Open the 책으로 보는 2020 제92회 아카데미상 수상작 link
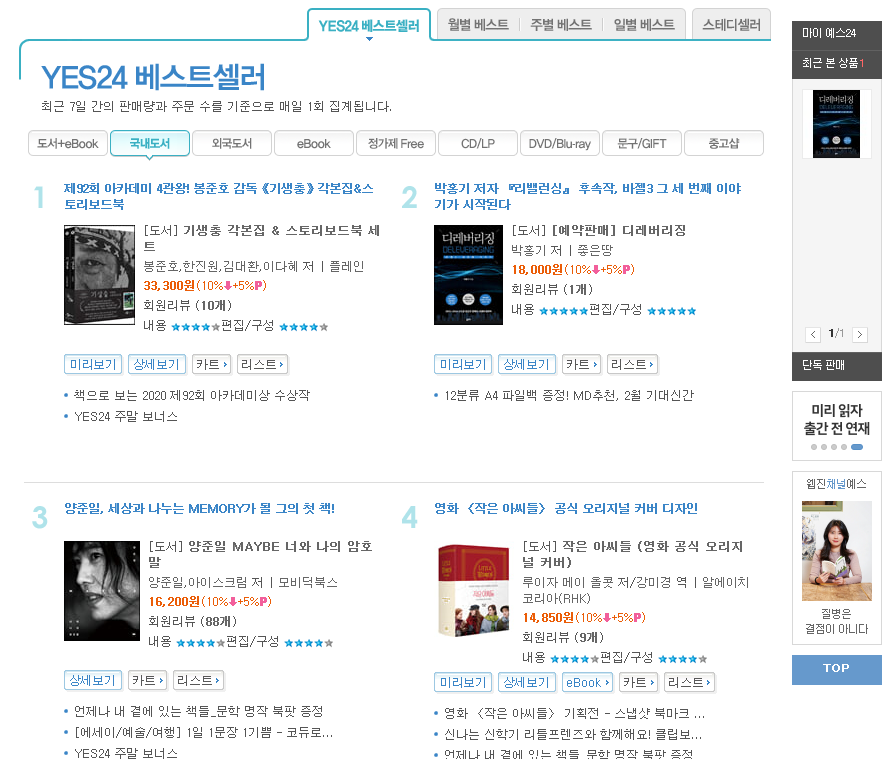The image size is (892, 759). pos(192,395)
